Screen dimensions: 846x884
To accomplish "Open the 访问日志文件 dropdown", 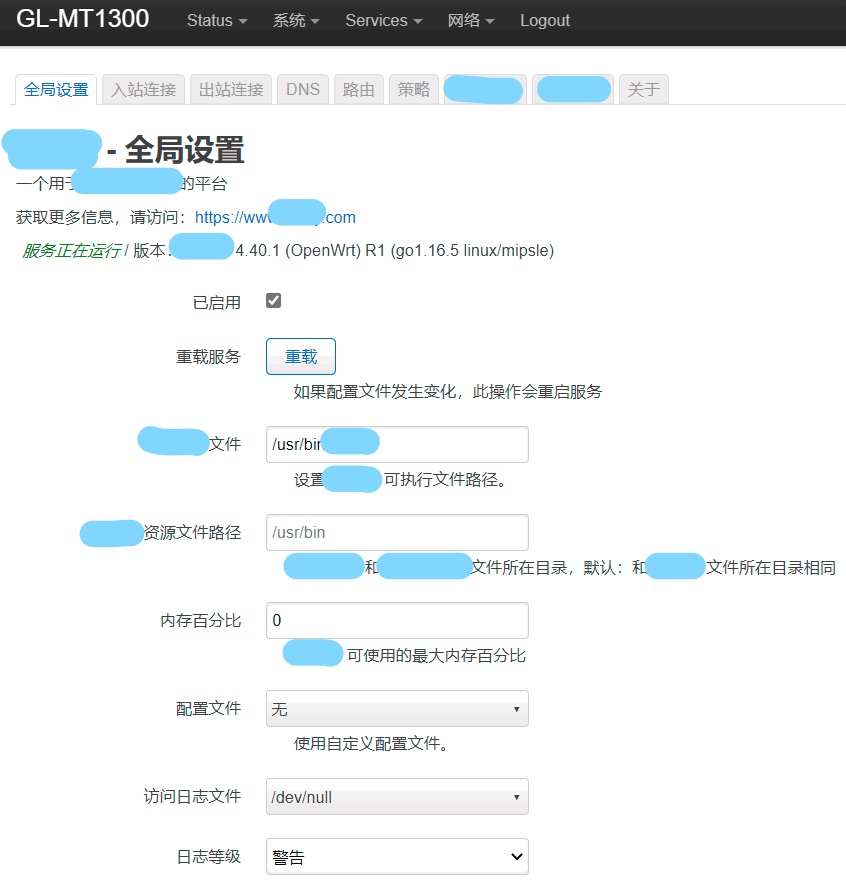I will 396,797.
